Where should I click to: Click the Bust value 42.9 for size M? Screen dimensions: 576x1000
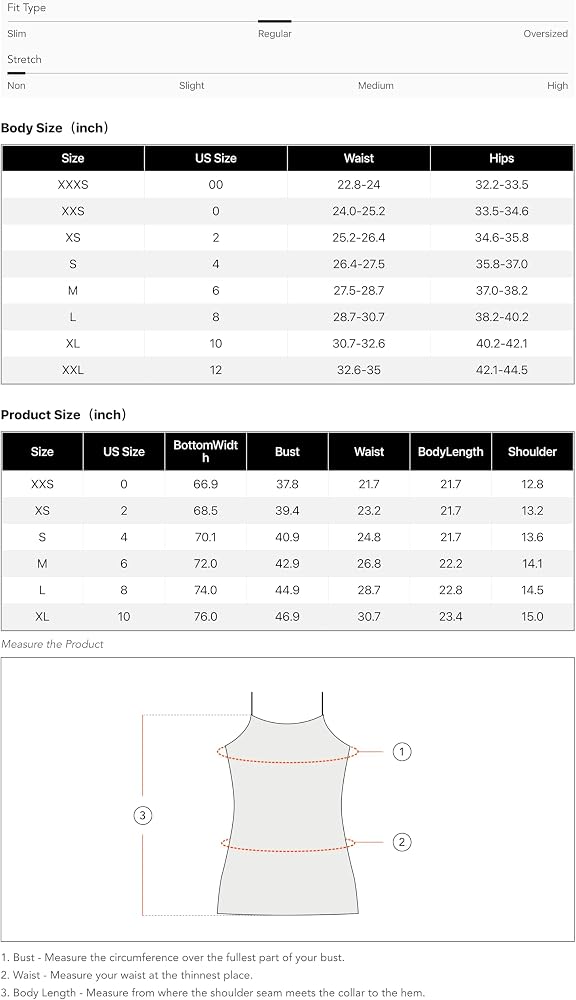287,564
